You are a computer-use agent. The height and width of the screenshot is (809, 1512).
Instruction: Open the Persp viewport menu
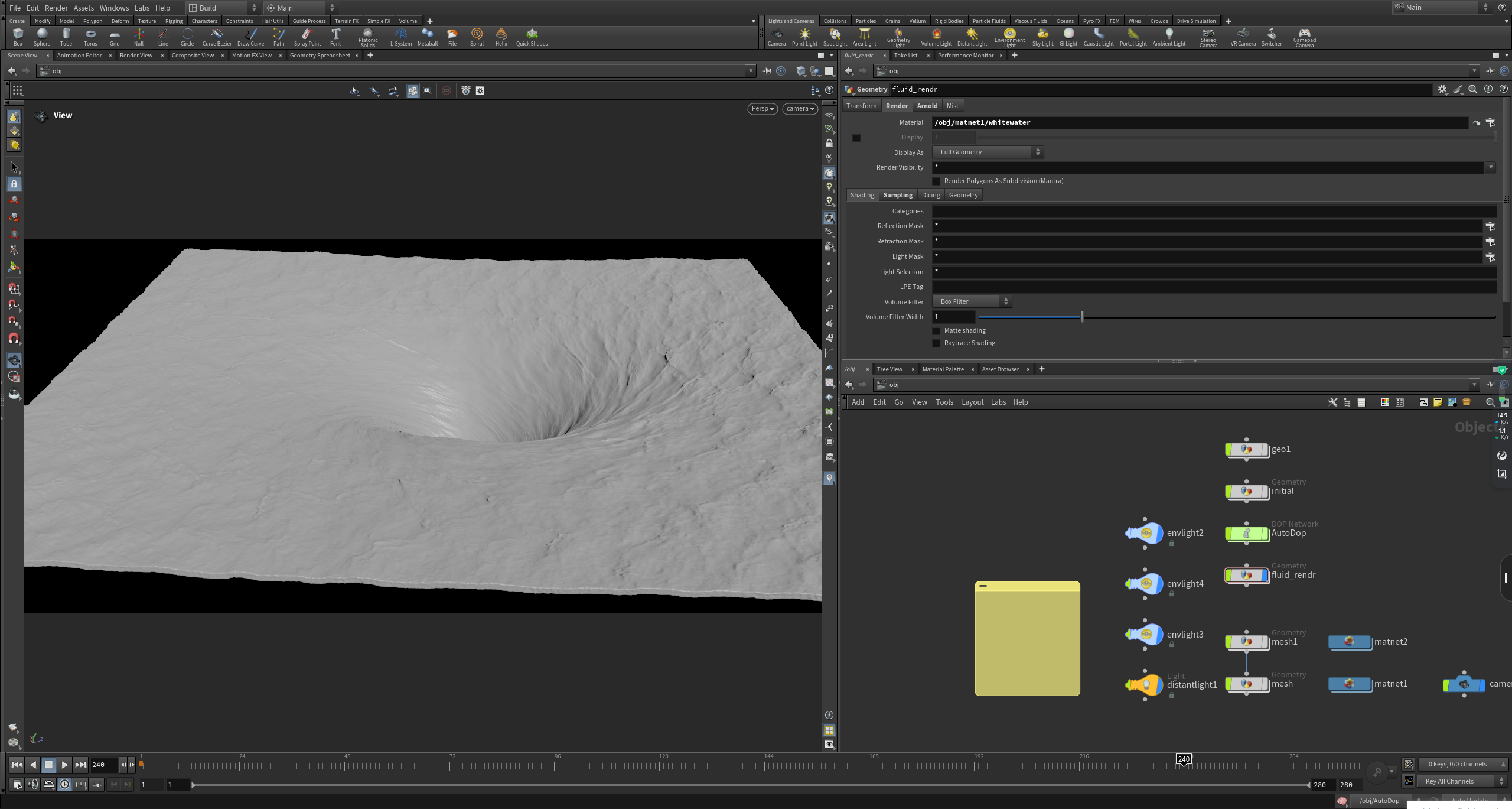click(762, 109)
